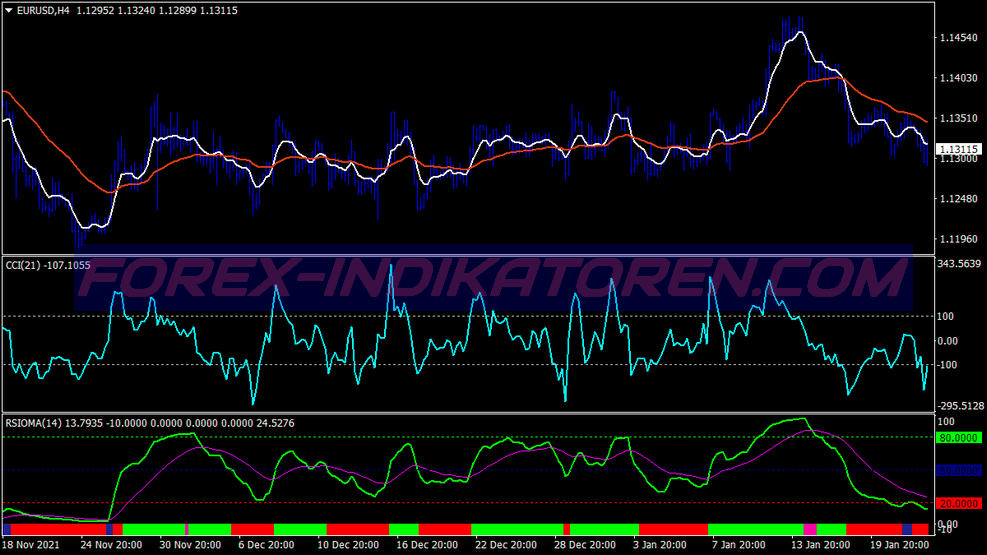Viewport: 987px width, 555px height.
Task: Click the CCI maximum value 343.5639
Action: point(959,264)
